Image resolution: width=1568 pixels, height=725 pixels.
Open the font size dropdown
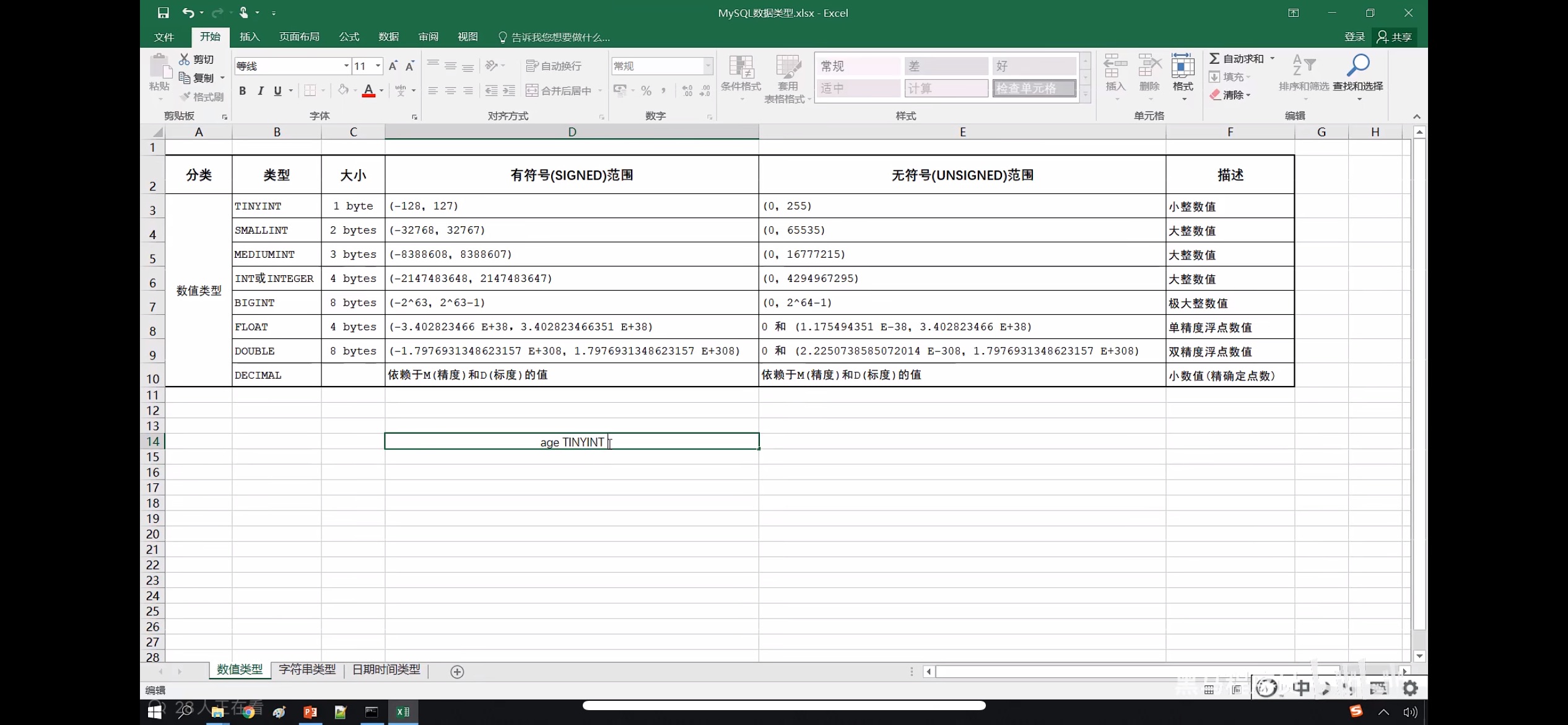click(377, 65)
